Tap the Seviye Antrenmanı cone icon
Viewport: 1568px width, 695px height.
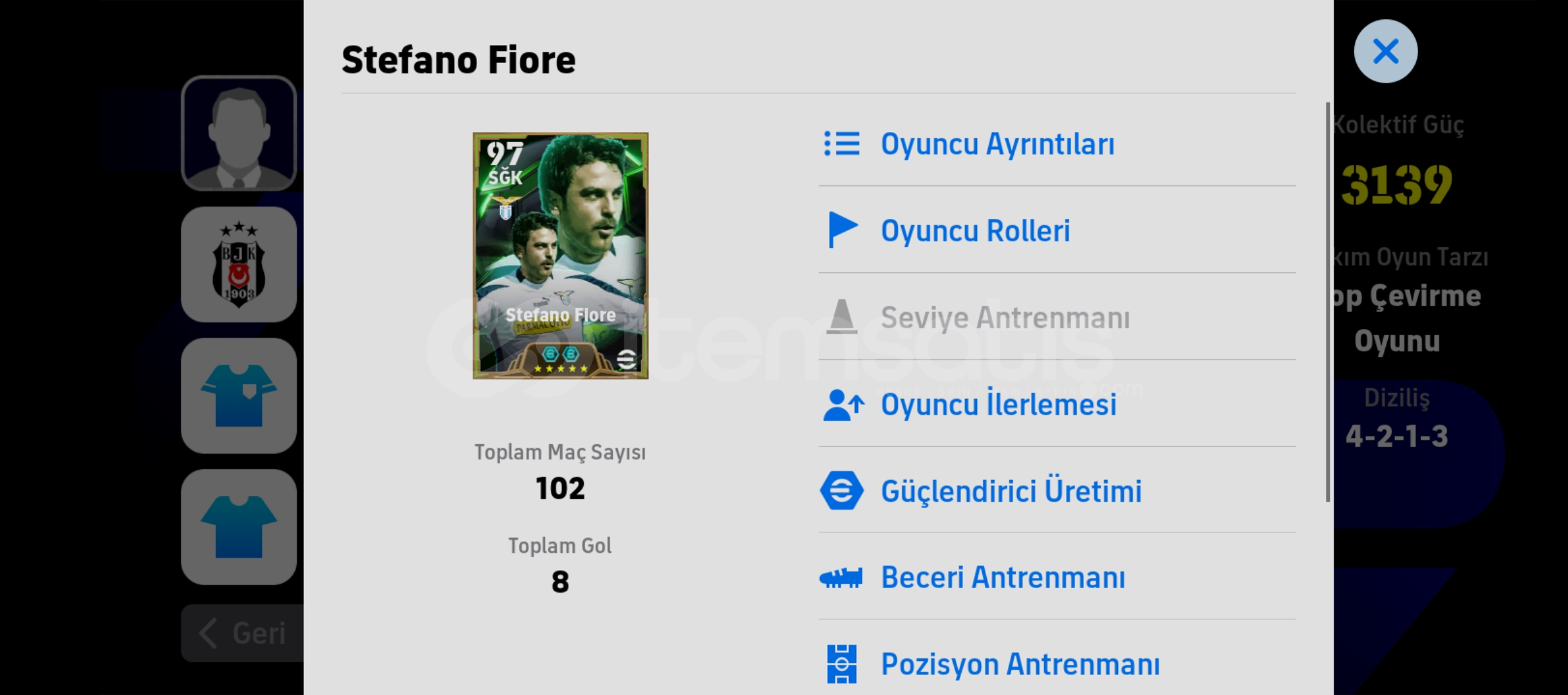pos(841,317)
